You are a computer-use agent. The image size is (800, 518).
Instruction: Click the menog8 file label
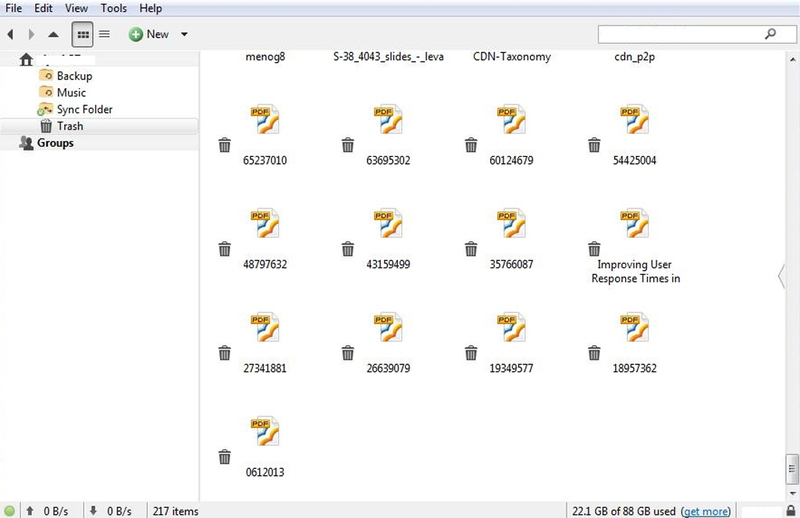coord(265,57)
